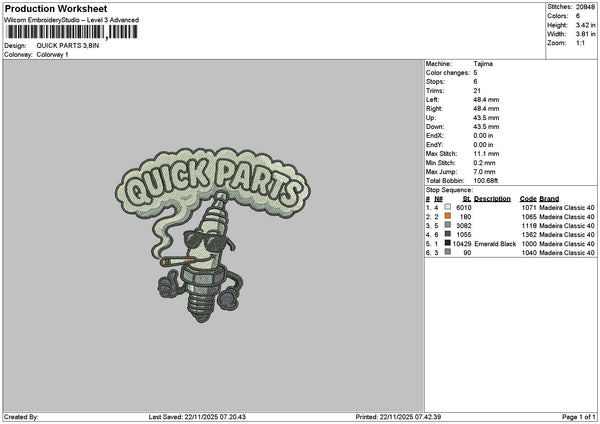The height and width of the screenshot is (424, 600).
Task: Click the "Up:" label
Action: point(431,118)
